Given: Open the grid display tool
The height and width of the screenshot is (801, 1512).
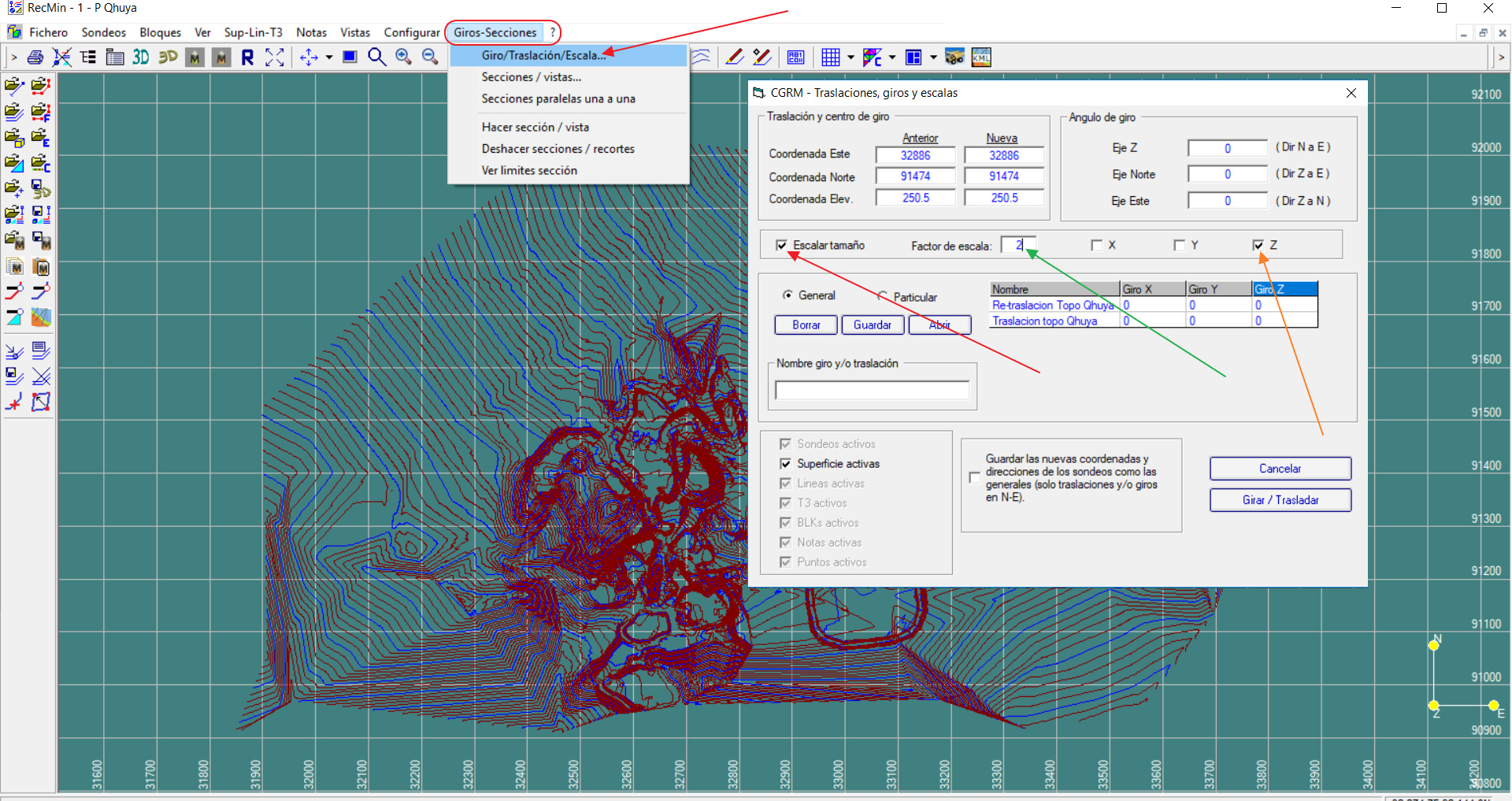Looking at the screenshot, I should tap(832, 57).
